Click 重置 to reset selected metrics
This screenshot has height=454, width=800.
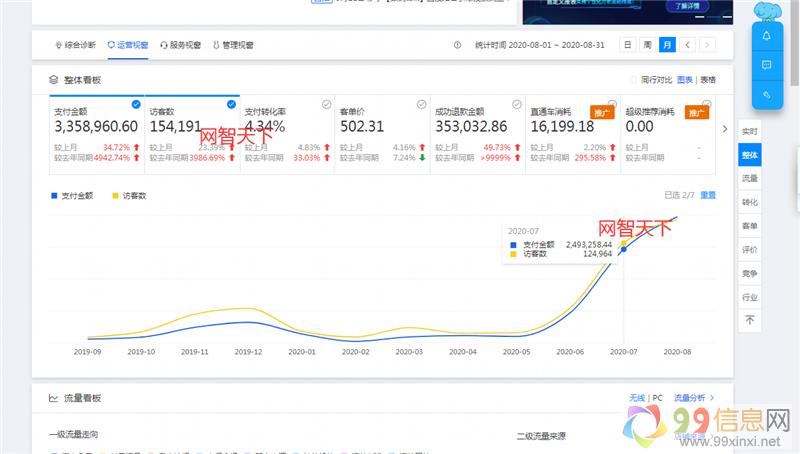708,195
